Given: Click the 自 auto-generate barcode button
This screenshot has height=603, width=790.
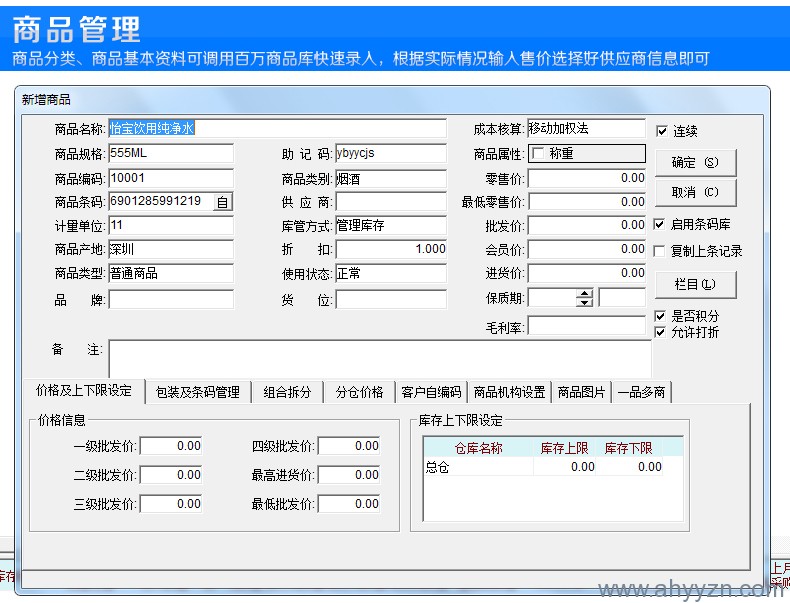Looking at the screenshot, I should coord(222,202).
